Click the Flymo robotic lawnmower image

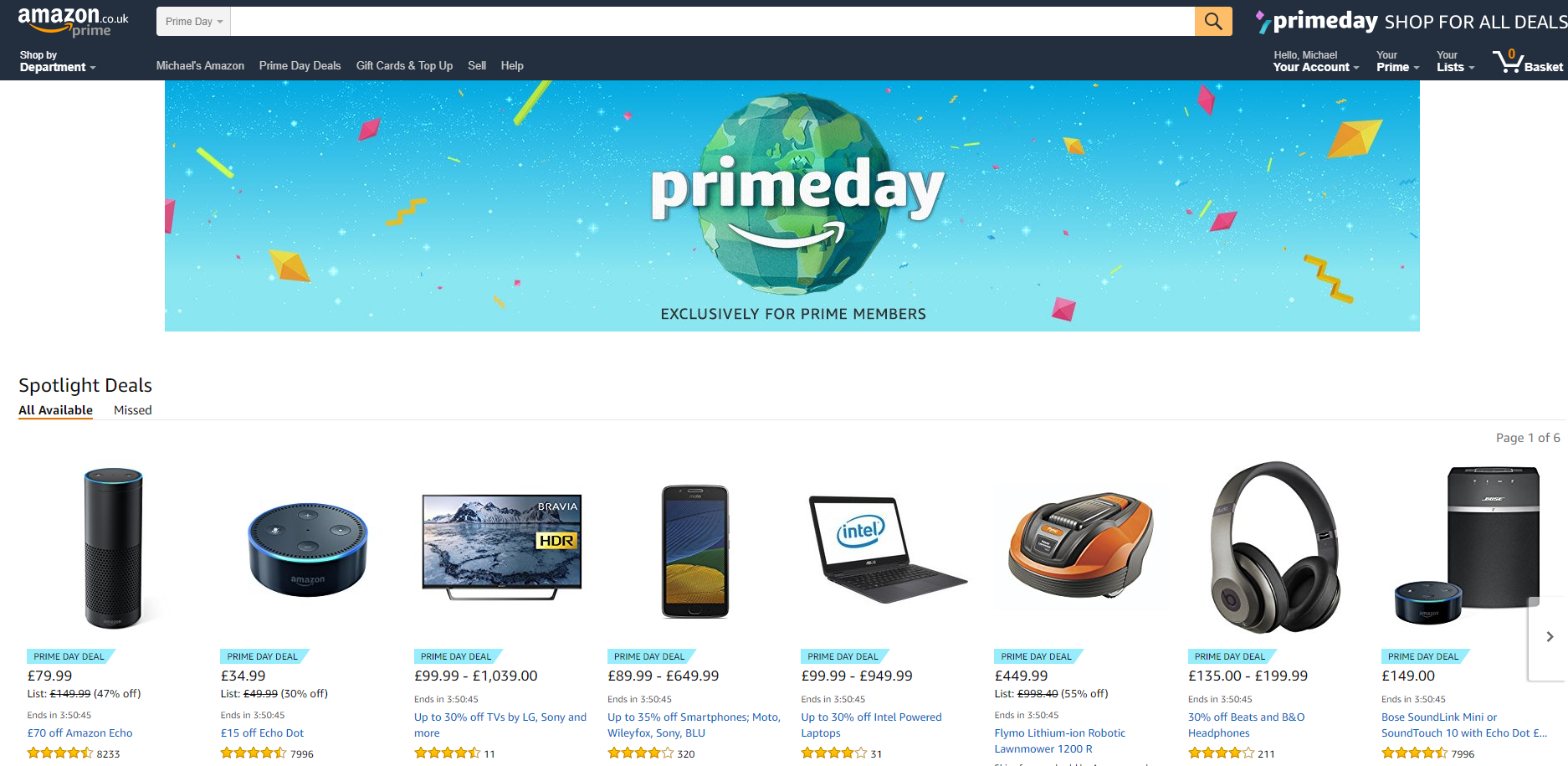point(1080,545)
